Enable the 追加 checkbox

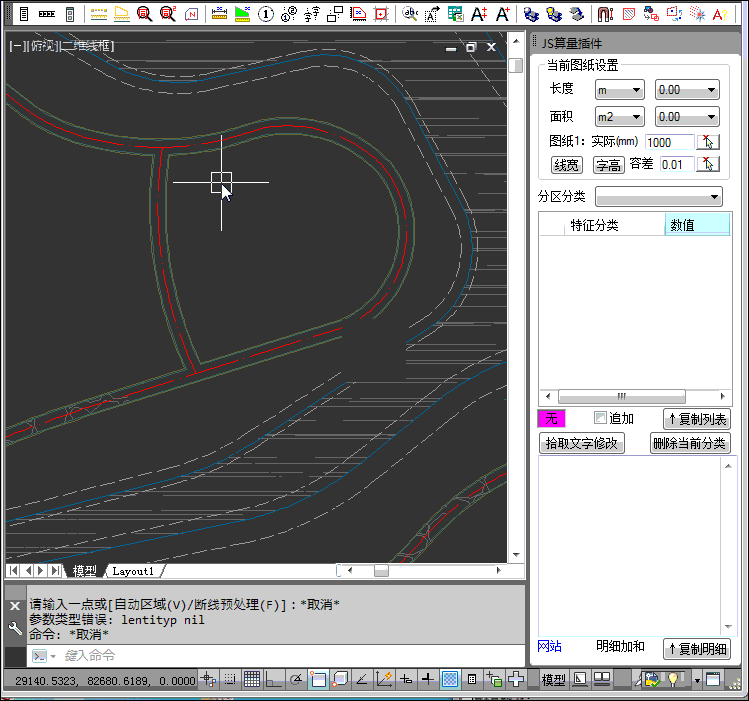pos(600,418)
